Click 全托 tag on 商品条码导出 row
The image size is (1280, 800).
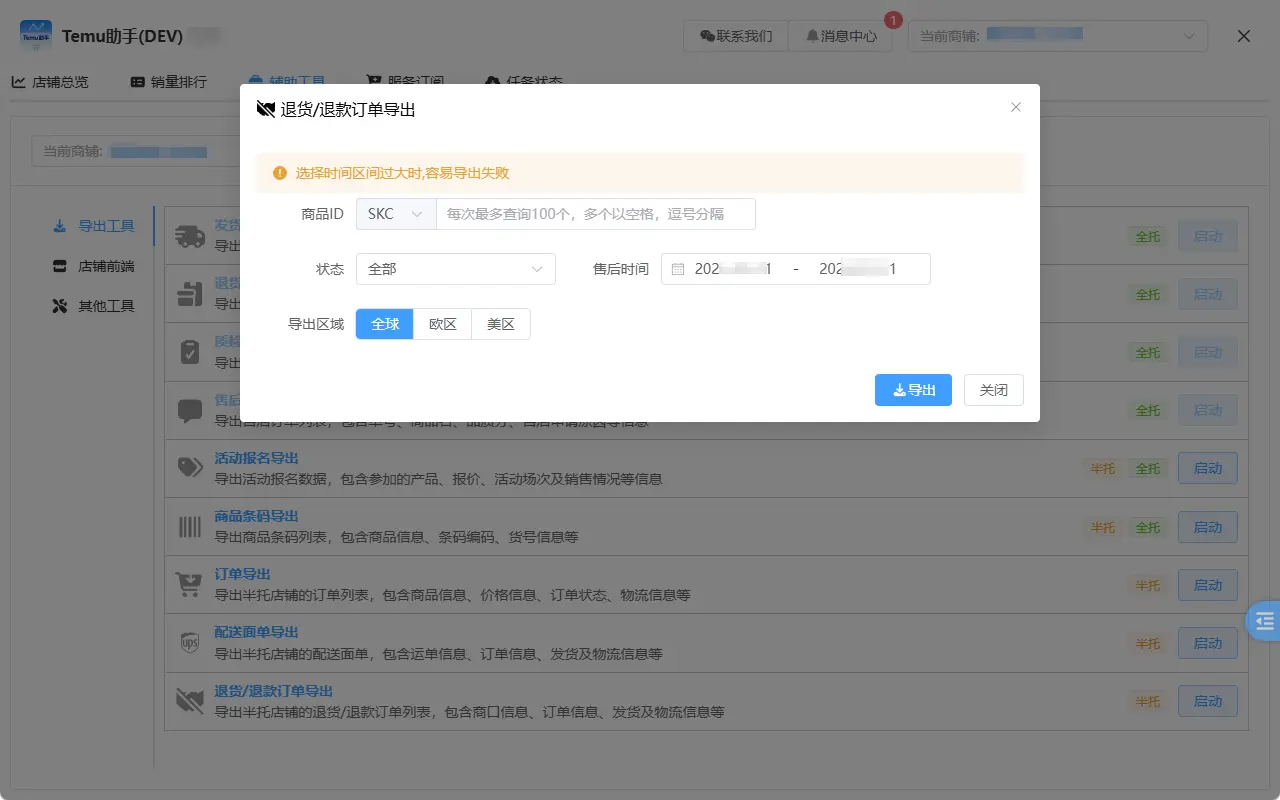point(1147,527)
